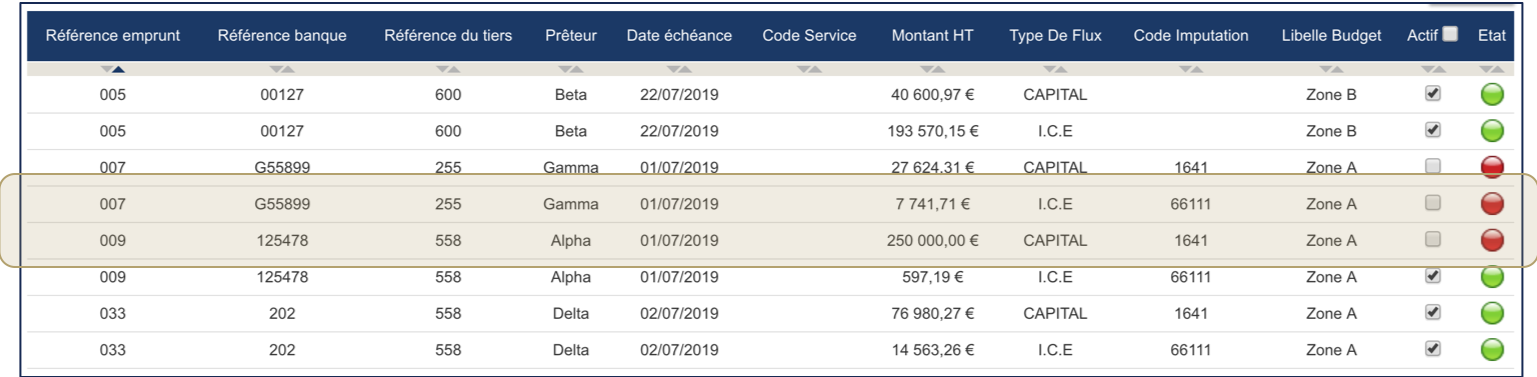Click the Référence banque column header
Screen dimensions: 1537x377
tap(282, 36)
